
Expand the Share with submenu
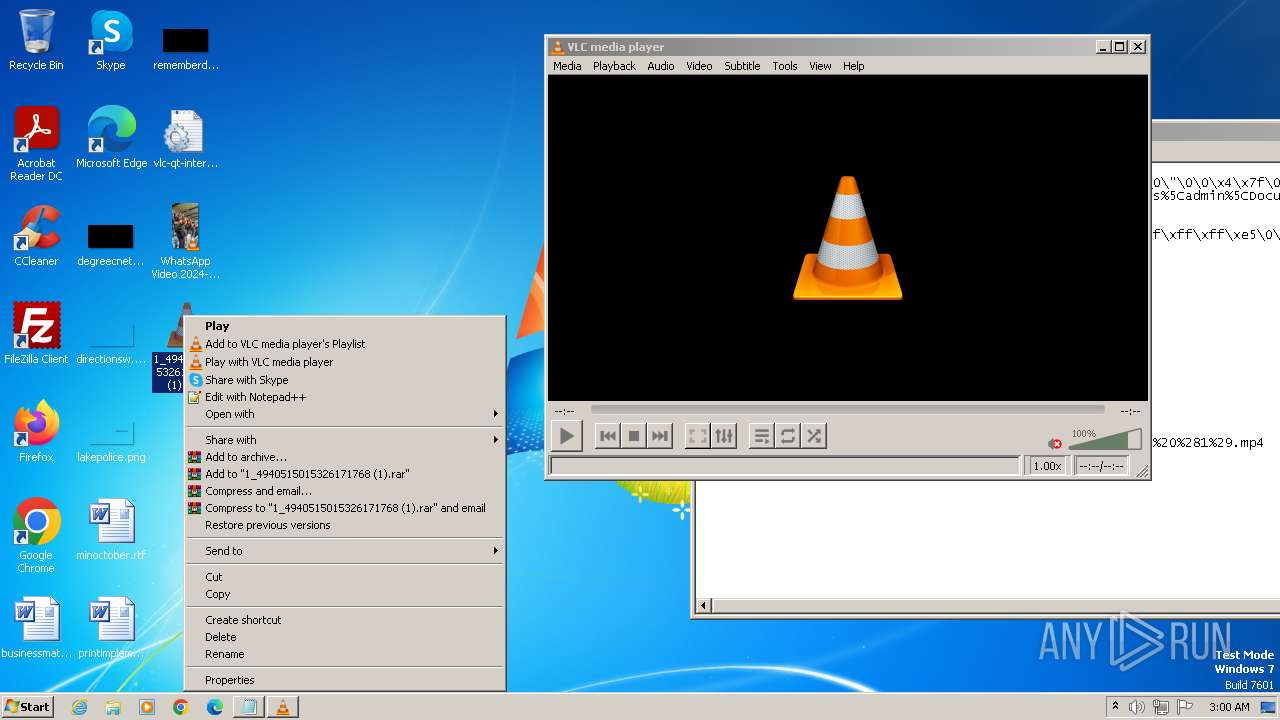pos(345,440)
